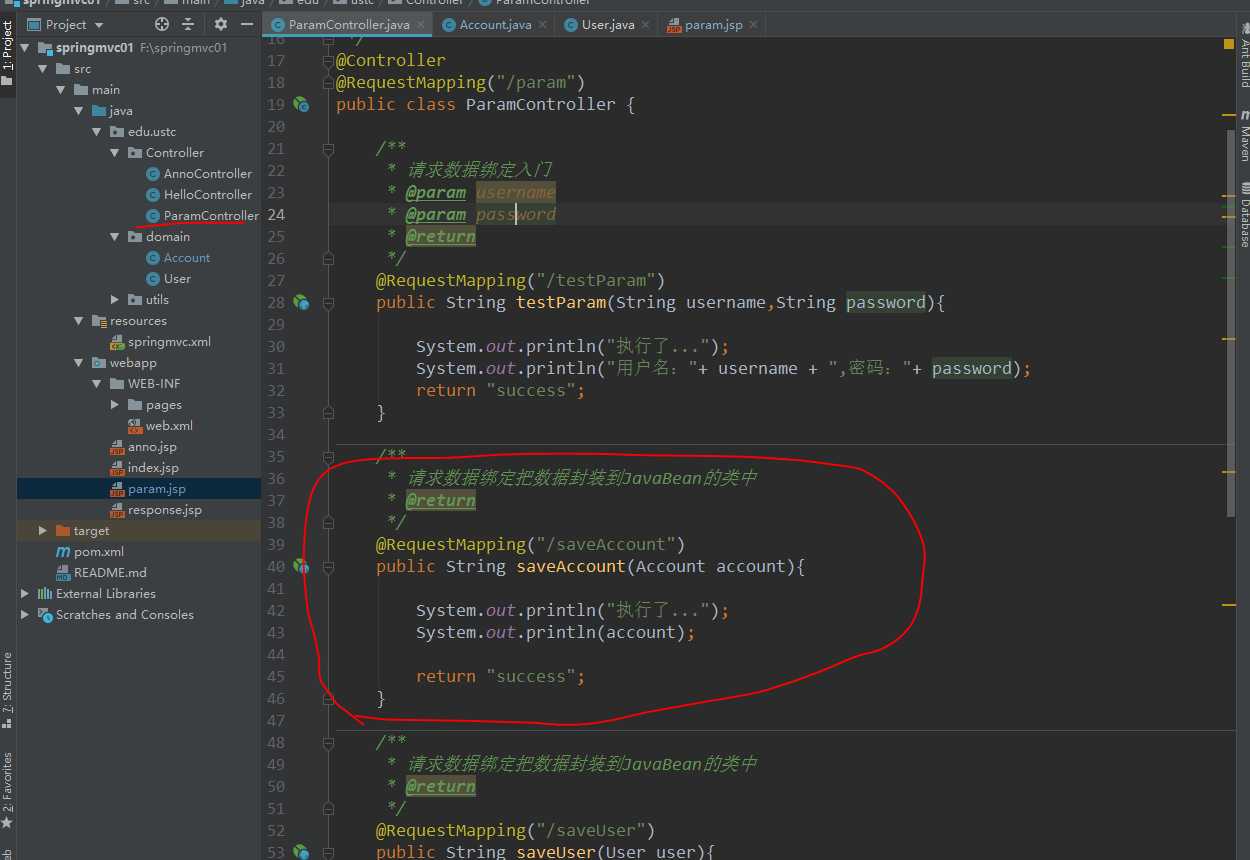Toggle code fold on line 35 comment

coord(328,456)
